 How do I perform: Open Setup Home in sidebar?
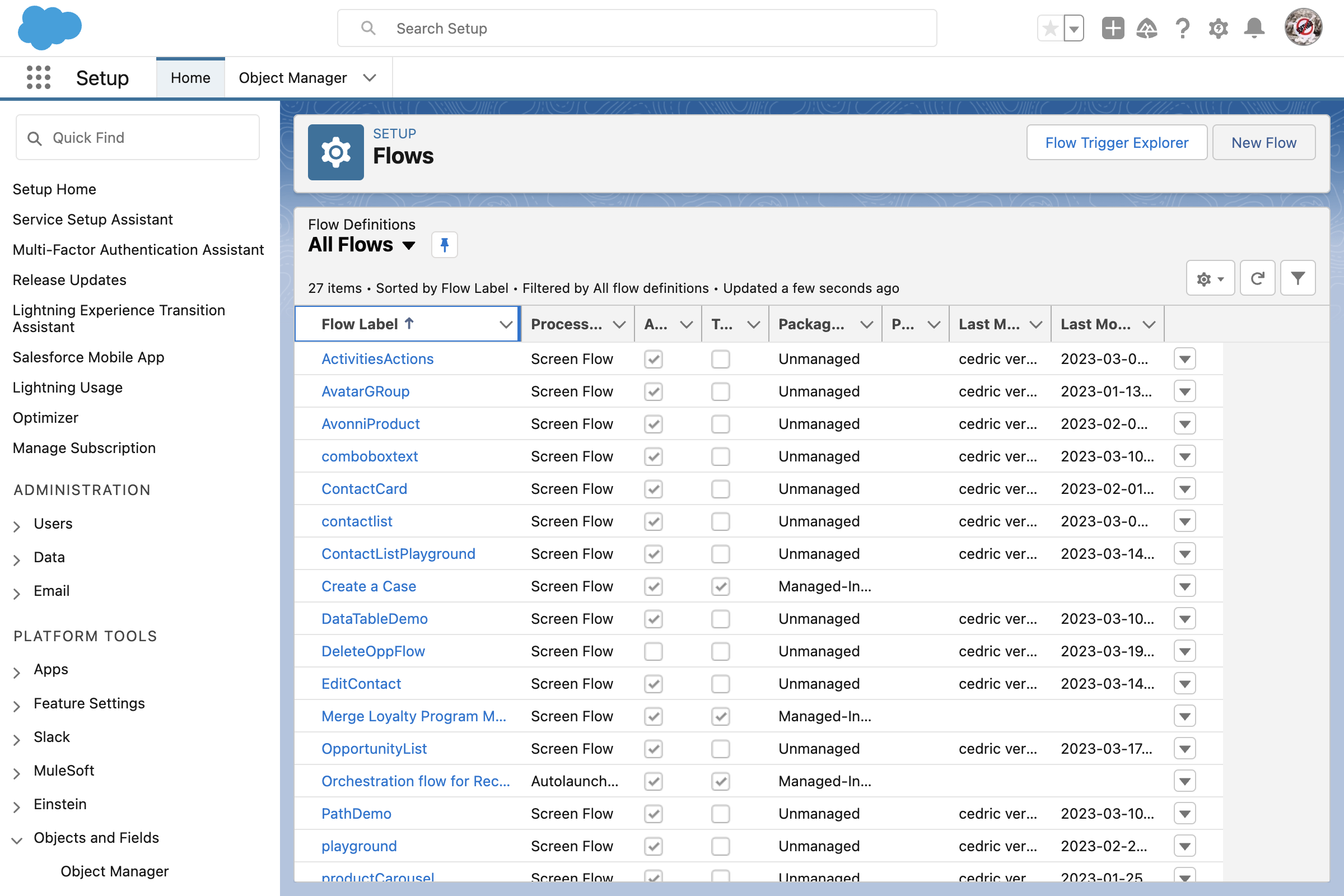(54, 189)
